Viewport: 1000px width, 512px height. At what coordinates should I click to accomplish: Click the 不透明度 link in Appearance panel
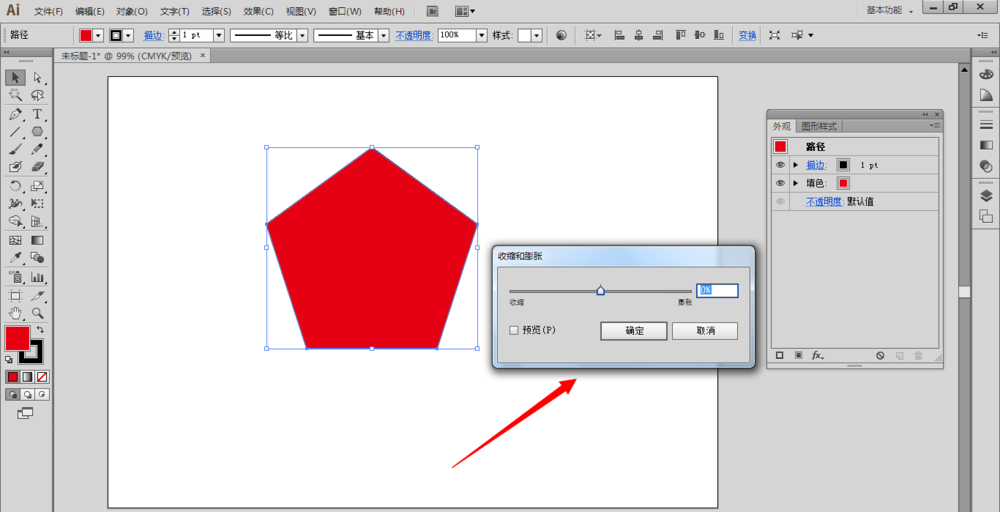(823, 201)
